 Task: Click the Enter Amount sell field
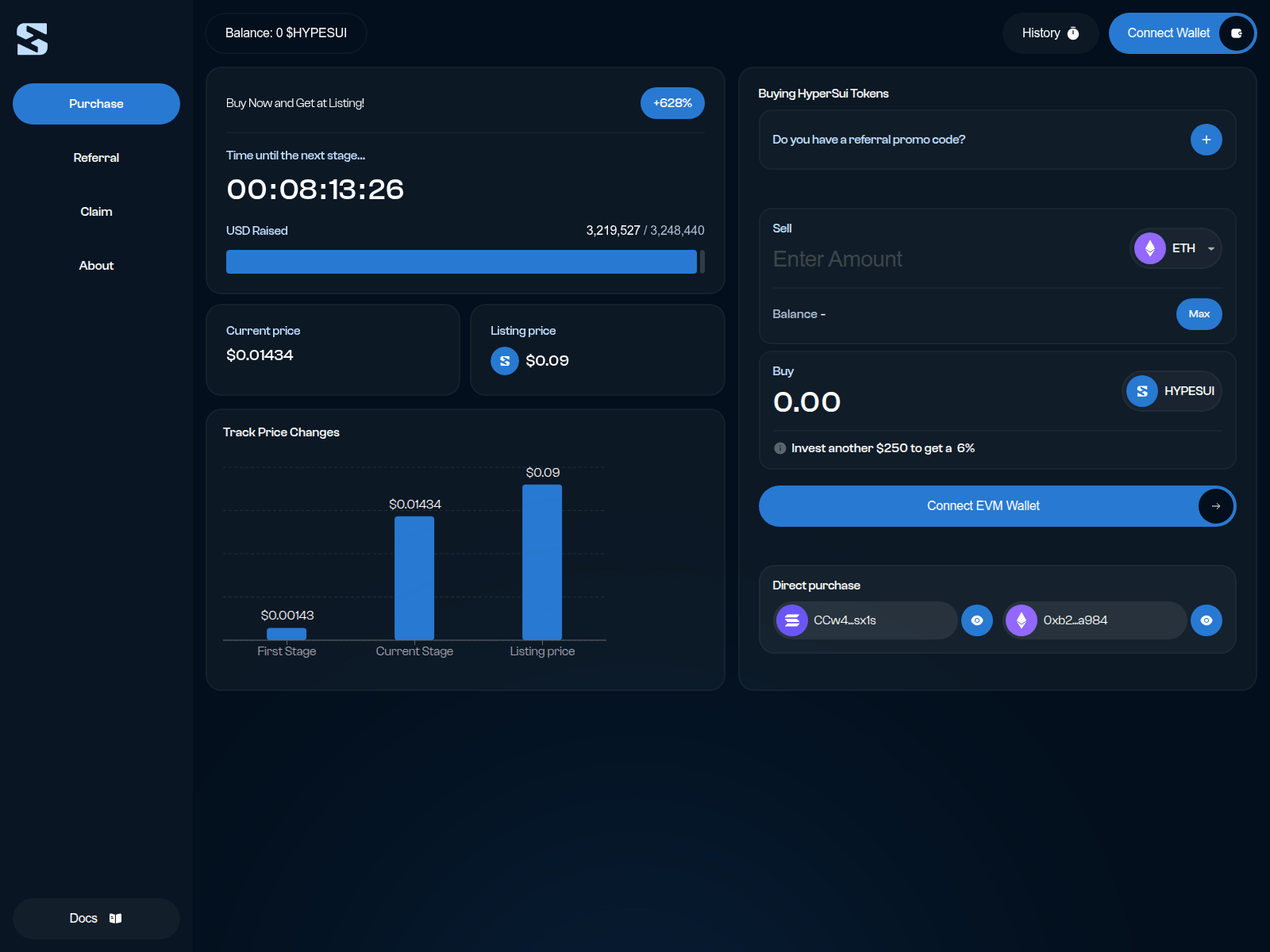click(x=945, y=259)
